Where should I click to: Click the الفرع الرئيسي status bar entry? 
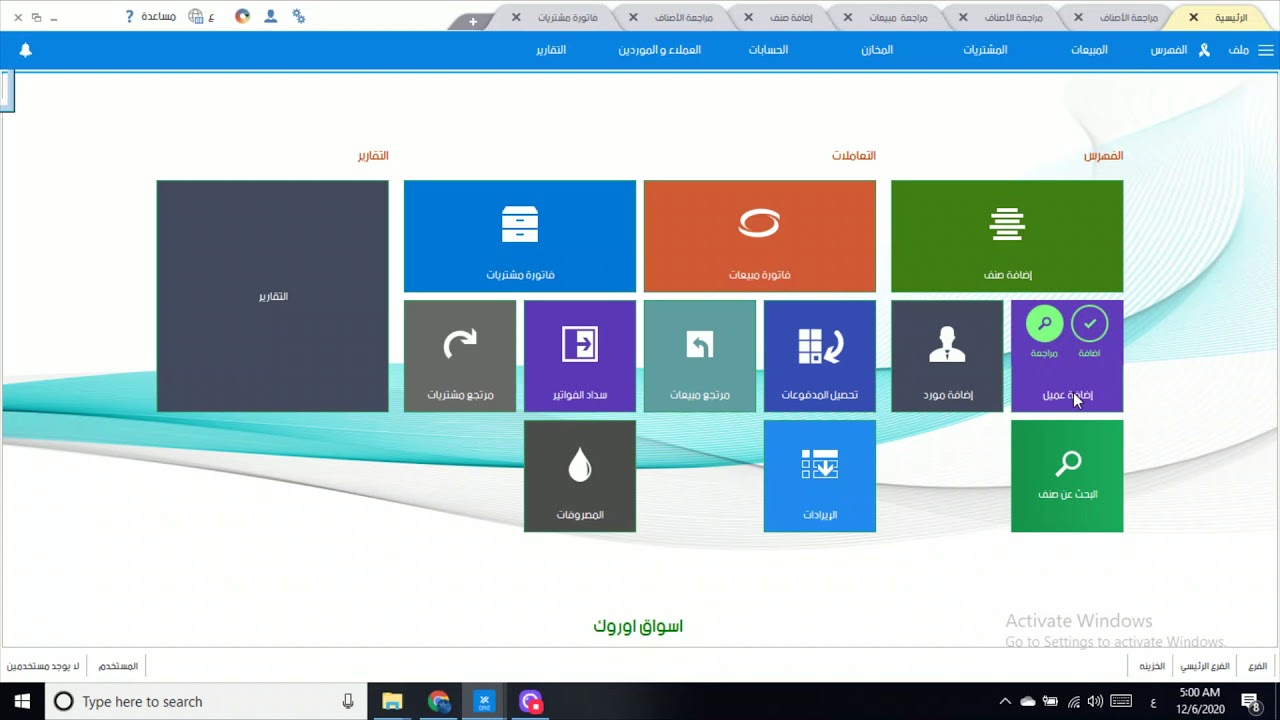point(1204,666)
